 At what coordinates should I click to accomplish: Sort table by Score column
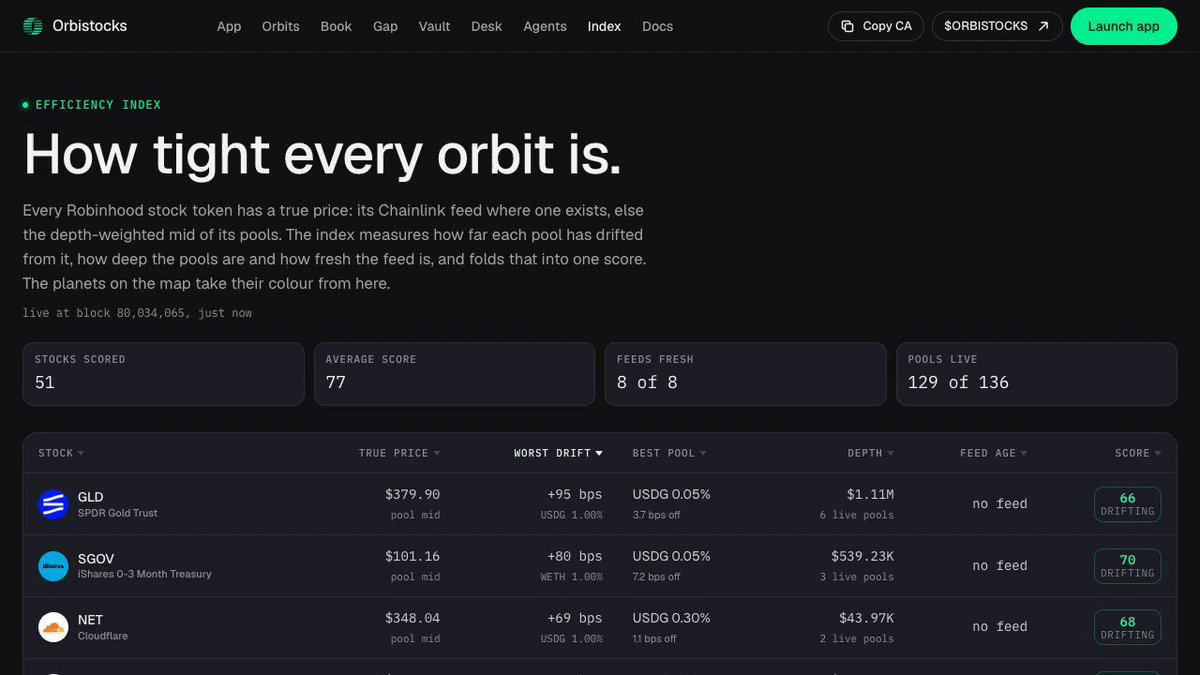[x=1138, y=453]
